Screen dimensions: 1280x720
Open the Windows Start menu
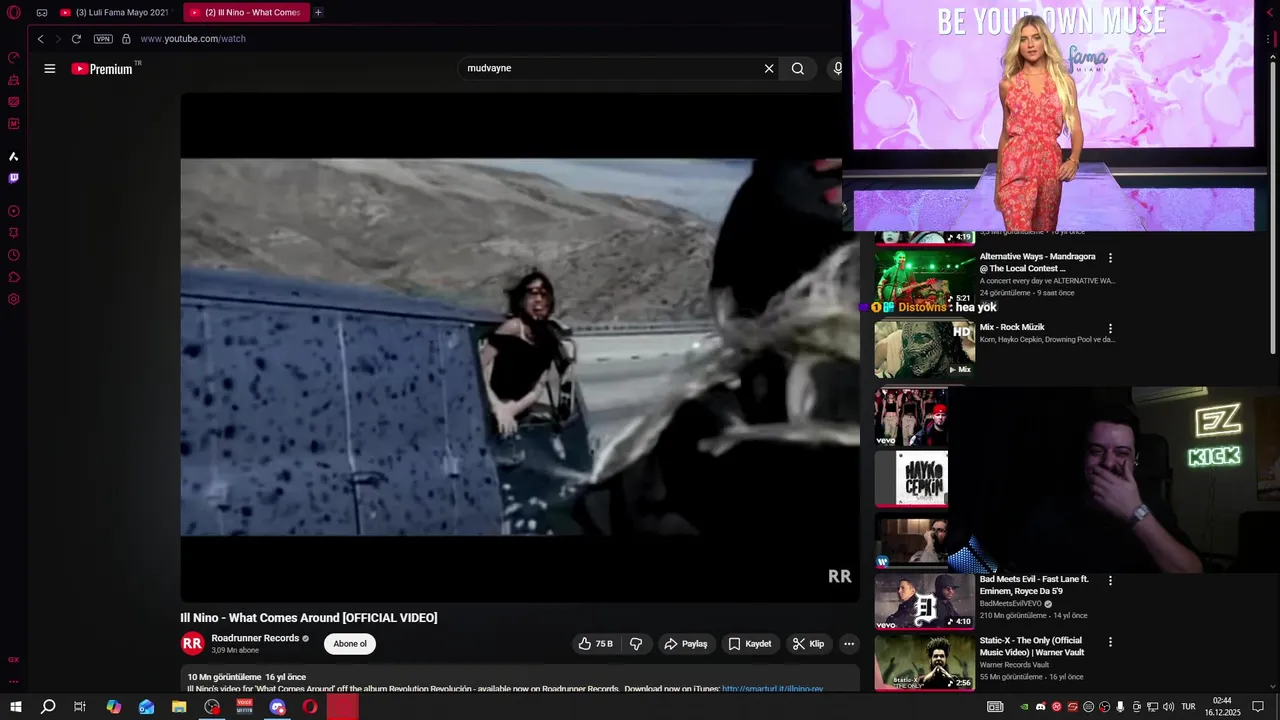click(x=16, y=707)
